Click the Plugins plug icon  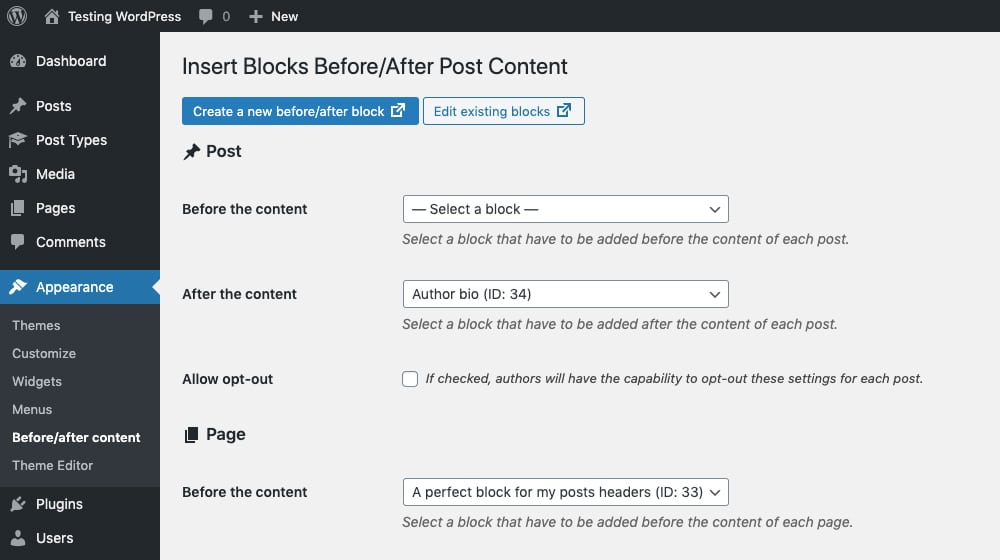pos(17,504)
